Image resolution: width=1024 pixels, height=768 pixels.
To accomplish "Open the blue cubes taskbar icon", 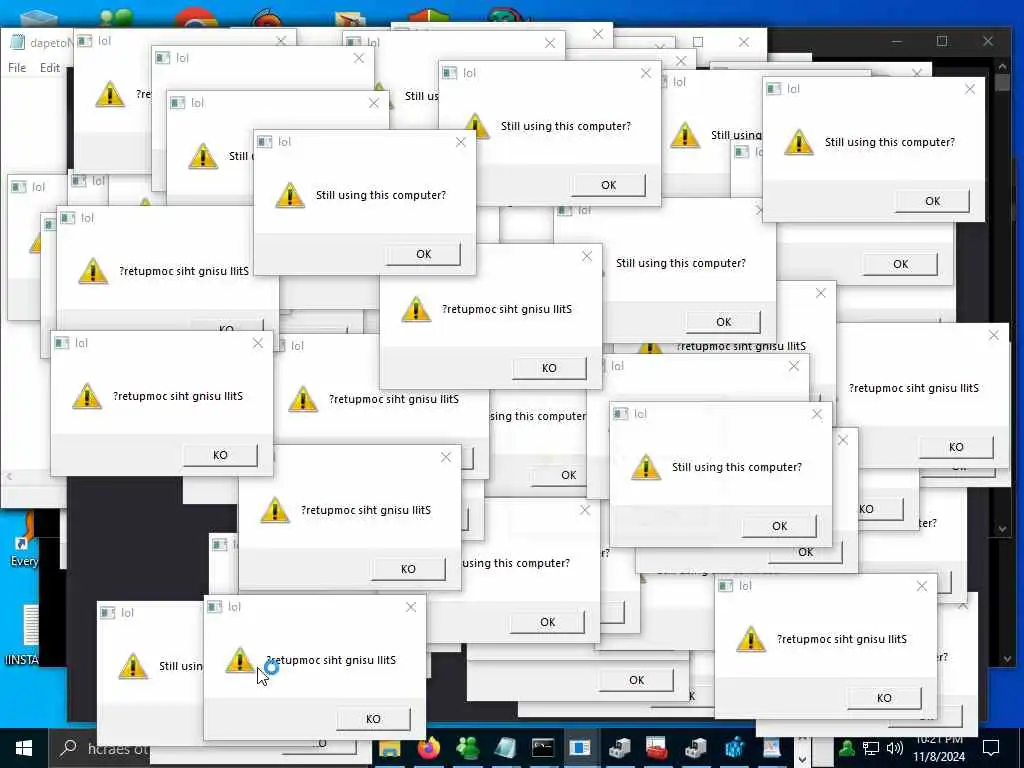I will (734, 748).
